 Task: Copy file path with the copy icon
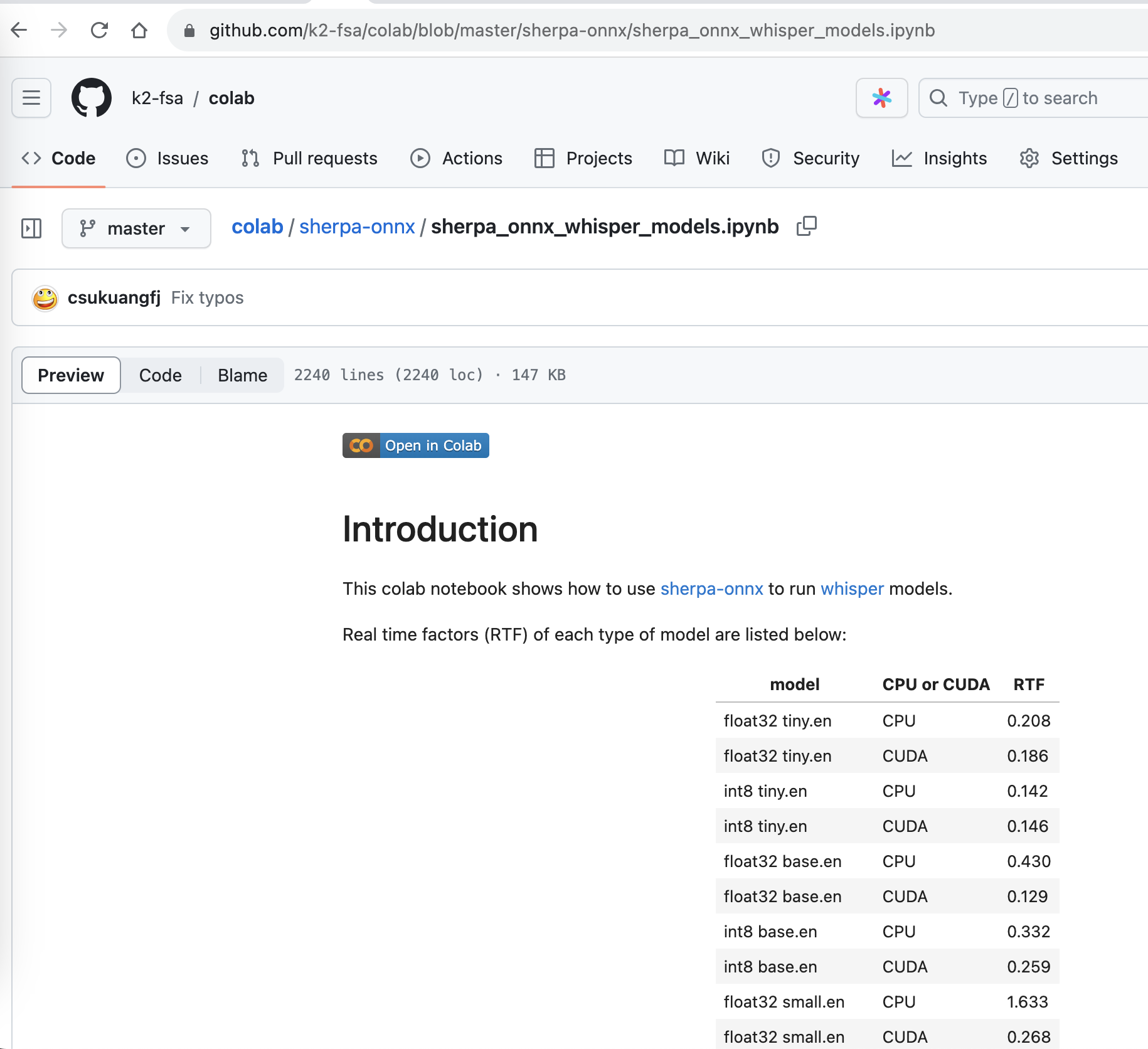pos(806,226)
